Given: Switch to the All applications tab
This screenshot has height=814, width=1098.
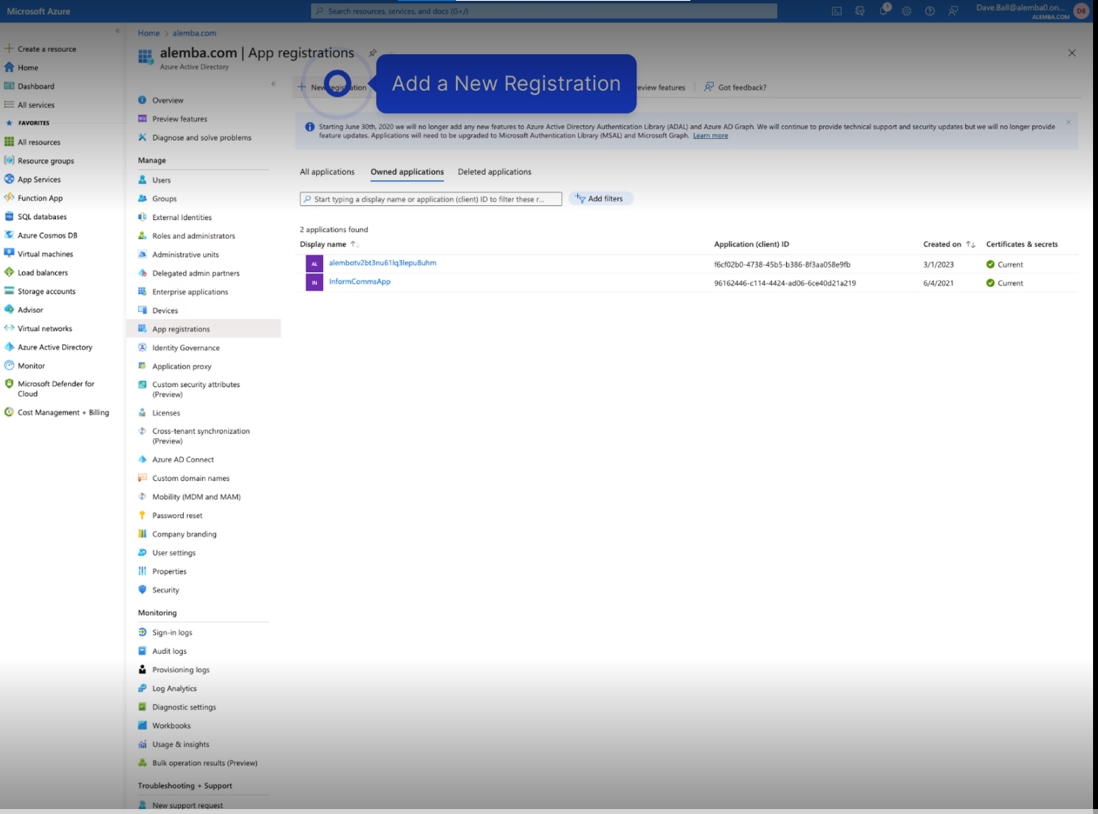Looking at the screenshot, I should [x=327, y=172].
